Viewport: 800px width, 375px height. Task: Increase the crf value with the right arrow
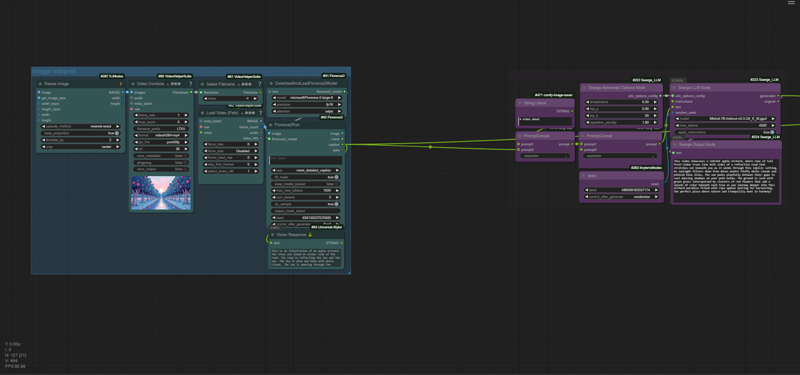click(x=187, y=148)
